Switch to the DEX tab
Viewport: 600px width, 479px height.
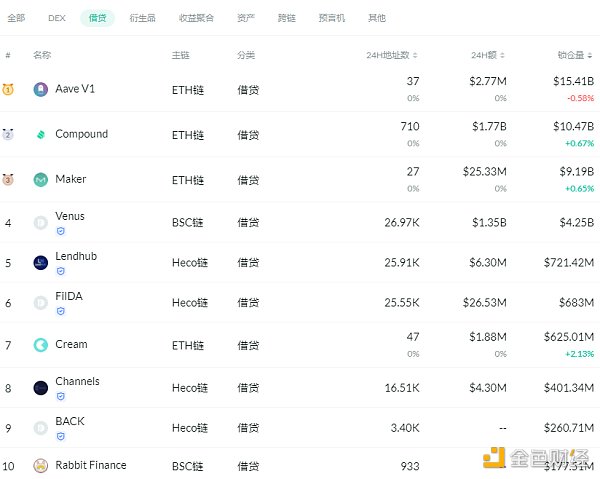pyautogui.click(x=57, y=18)
